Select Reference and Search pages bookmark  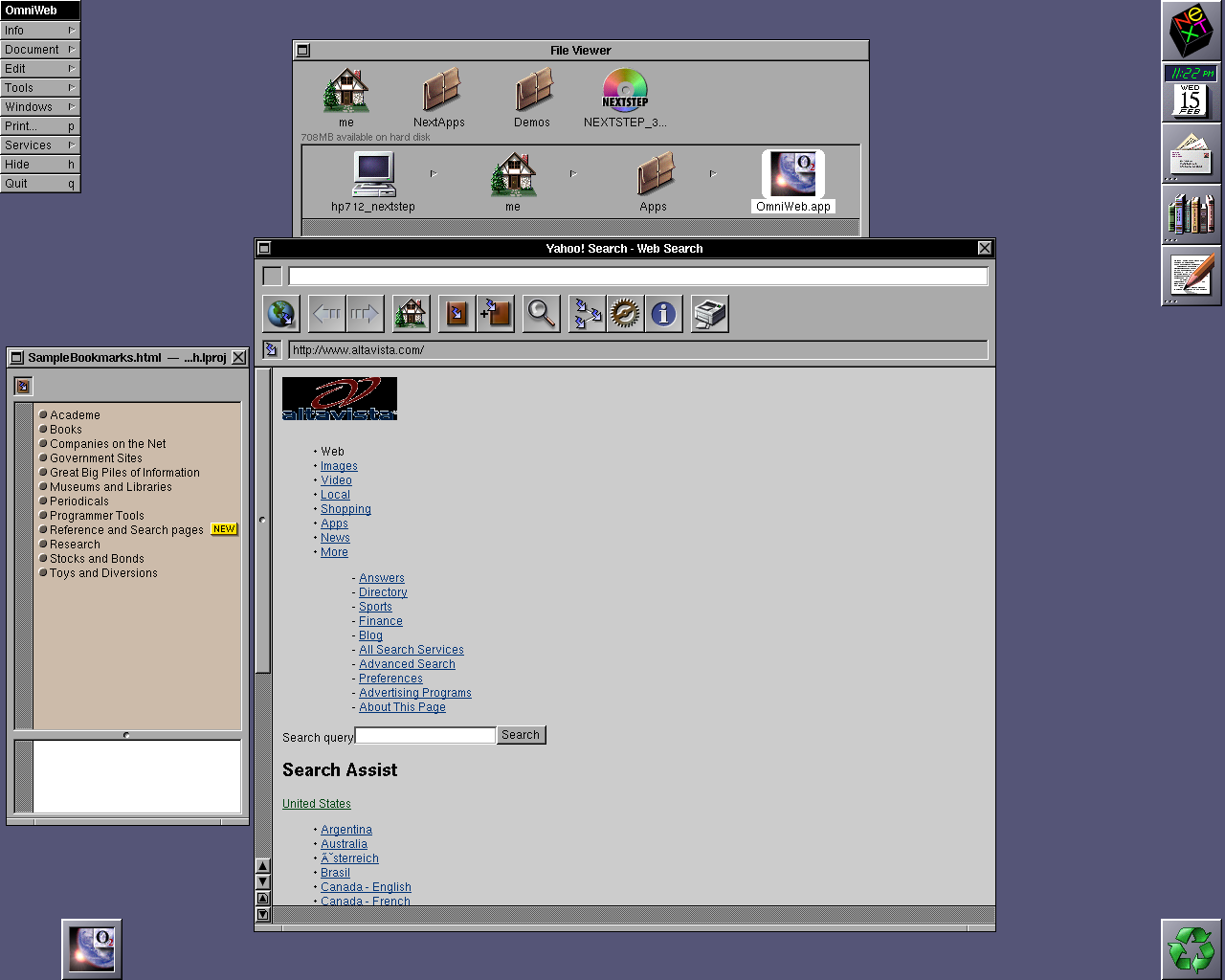click(x=126, y=530)
